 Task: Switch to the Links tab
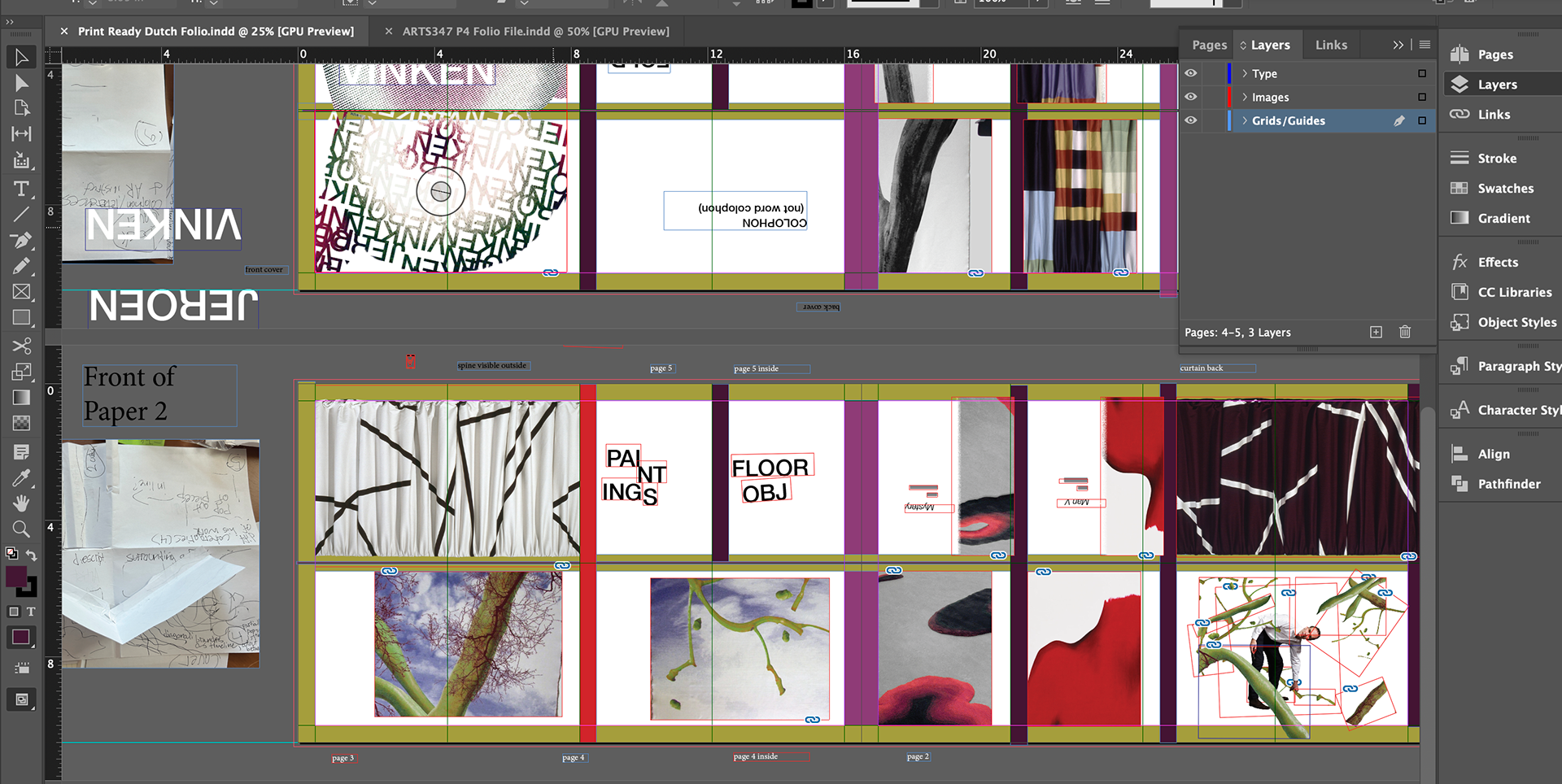1331,45
